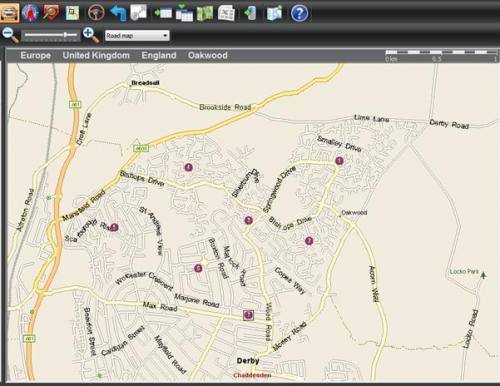Select United Kingdom in the breadcrumb bar
Image resolution: width=500 pixels, height=386 pixels.
coord(96,55)
